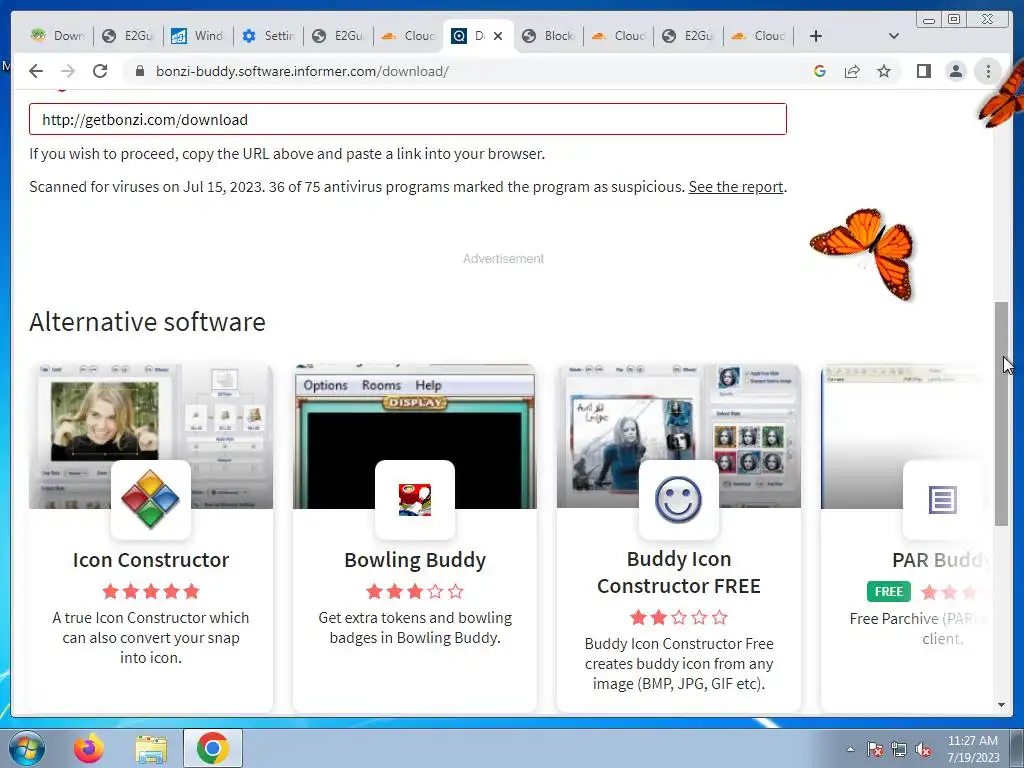Click the Bowling Buddy star rating
The width and height of the screenshot is (1024, 768).
coord(415,592)
